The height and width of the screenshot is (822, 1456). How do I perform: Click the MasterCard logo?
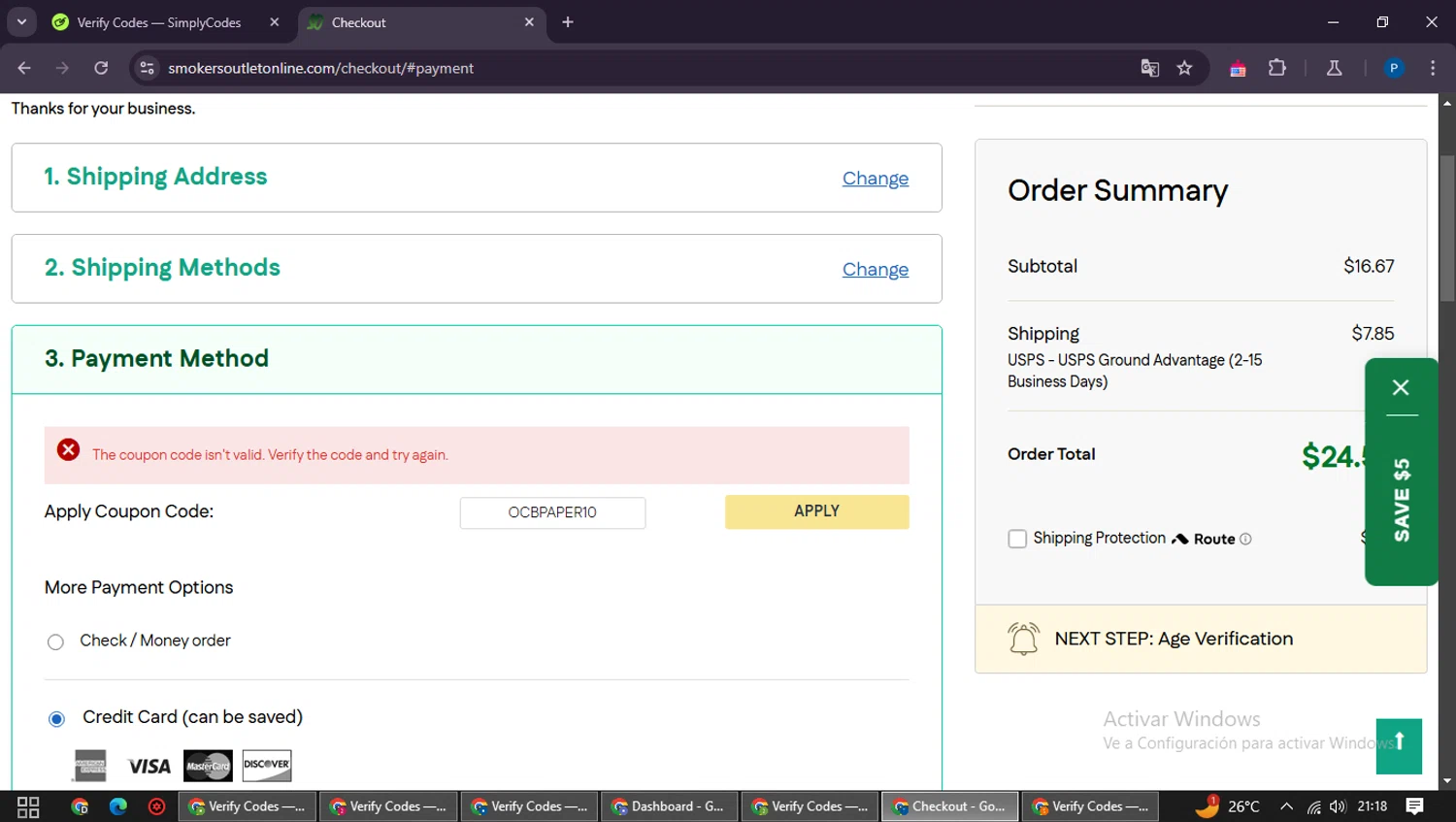pyautogui.click(x=208, y=766)
